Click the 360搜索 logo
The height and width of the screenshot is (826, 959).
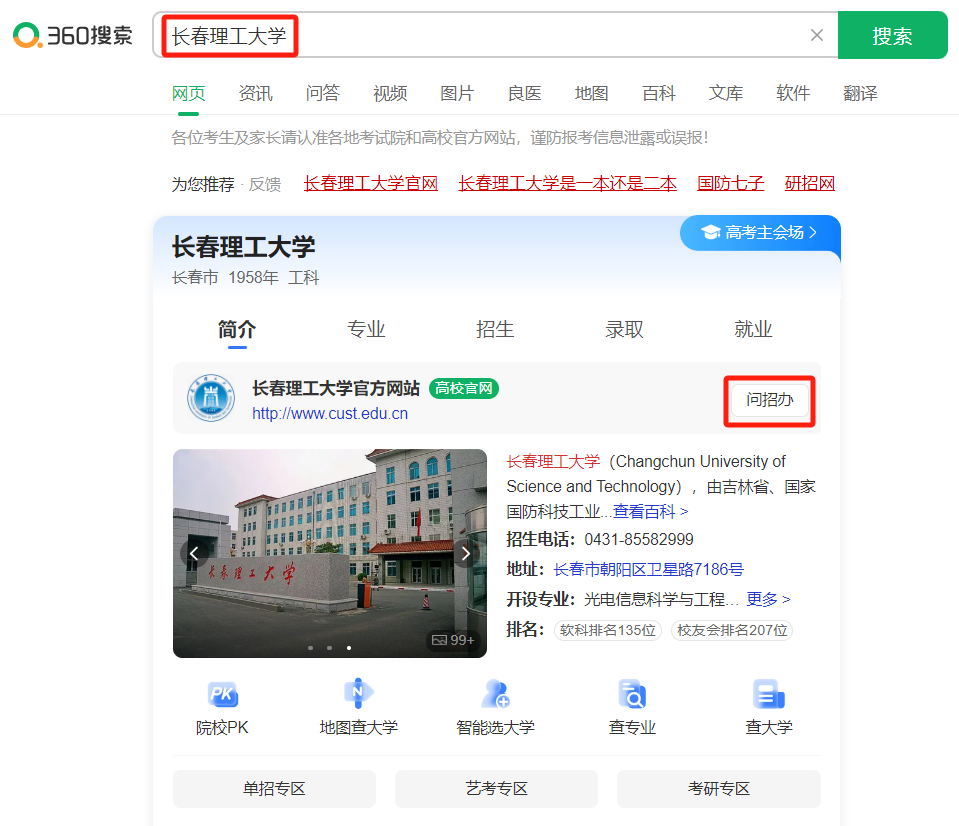click(x=73, y=36)
